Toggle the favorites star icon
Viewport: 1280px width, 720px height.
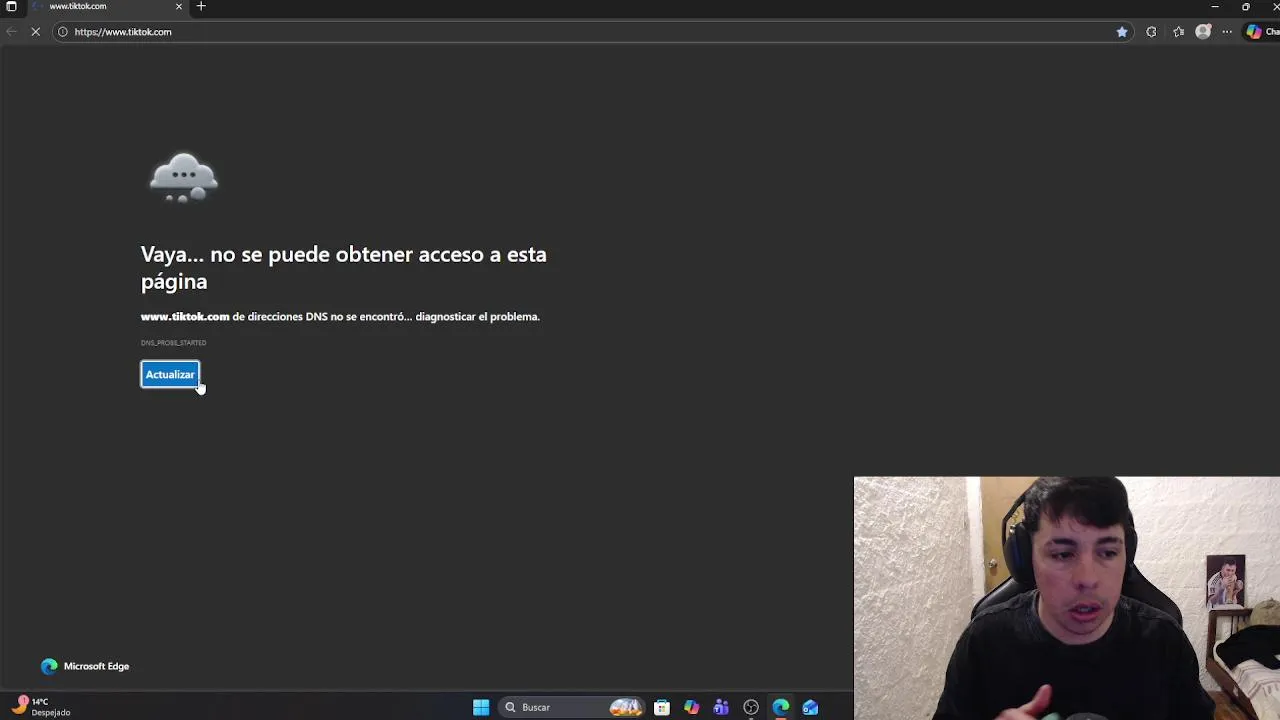[x=1122, y=32]
